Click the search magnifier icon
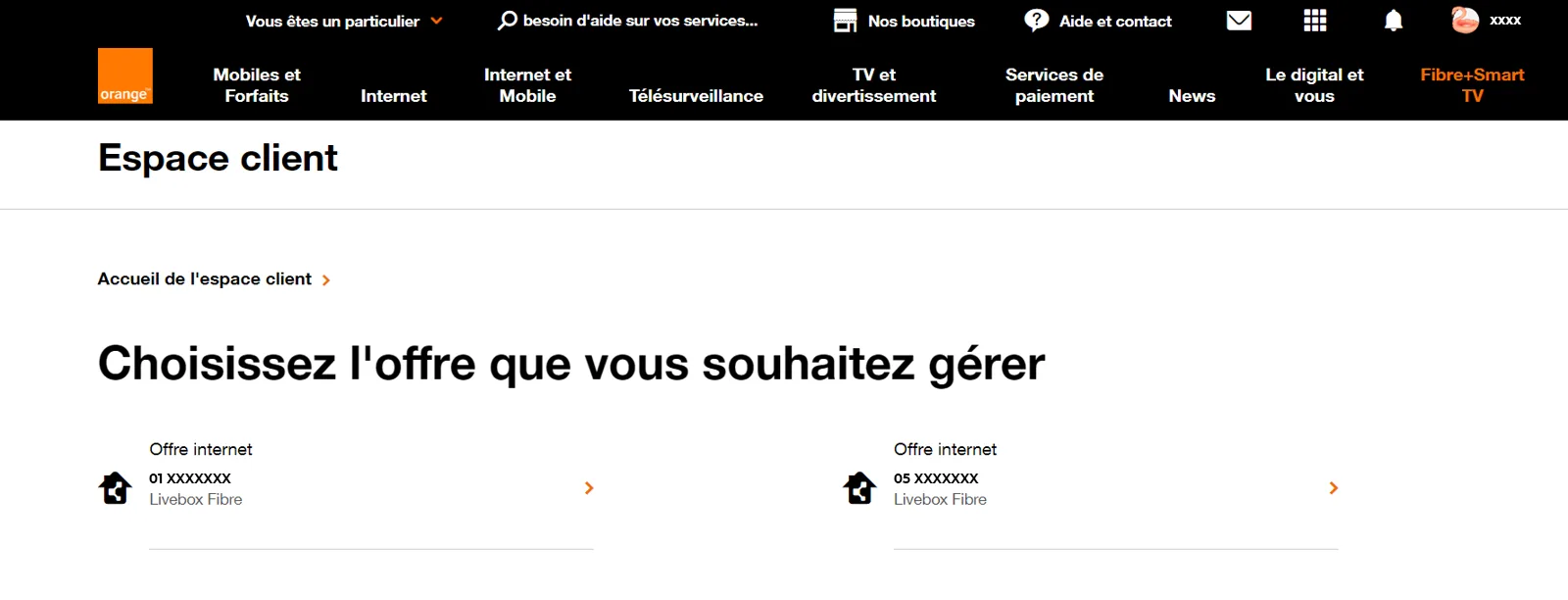The height and width of the screenshot is (600, 1568). tap(508, 21)
